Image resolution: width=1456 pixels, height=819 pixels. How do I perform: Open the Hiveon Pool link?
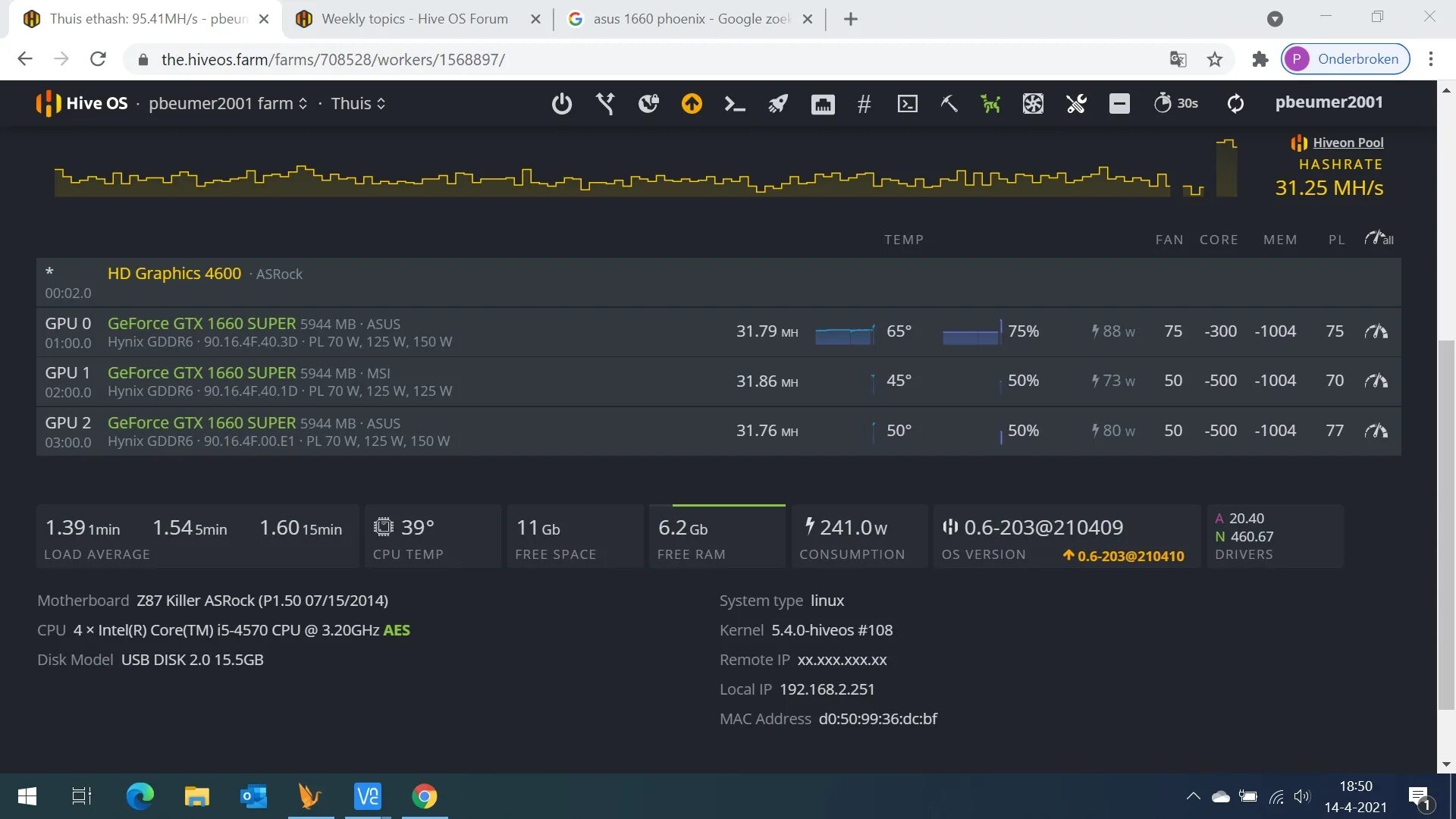[x=1348, y=143]
